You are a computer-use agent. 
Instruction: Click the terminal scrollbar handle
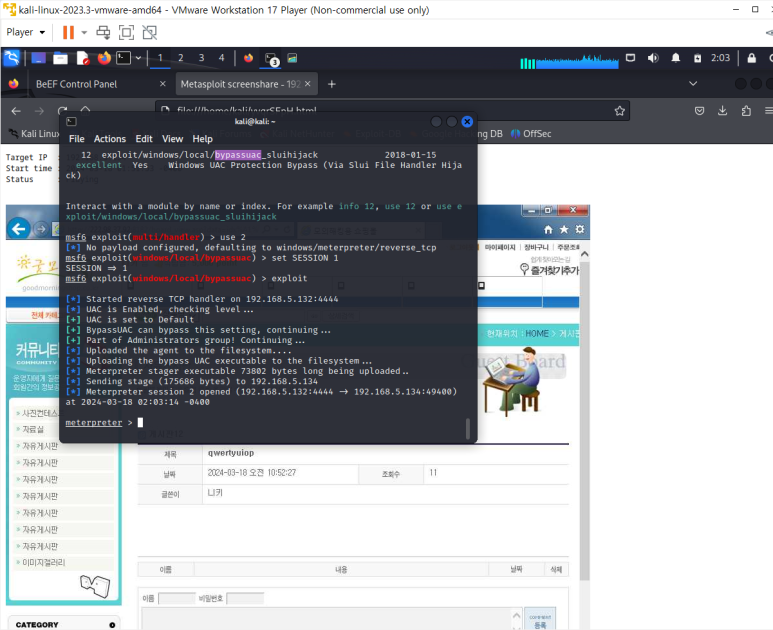pos(468,428)
